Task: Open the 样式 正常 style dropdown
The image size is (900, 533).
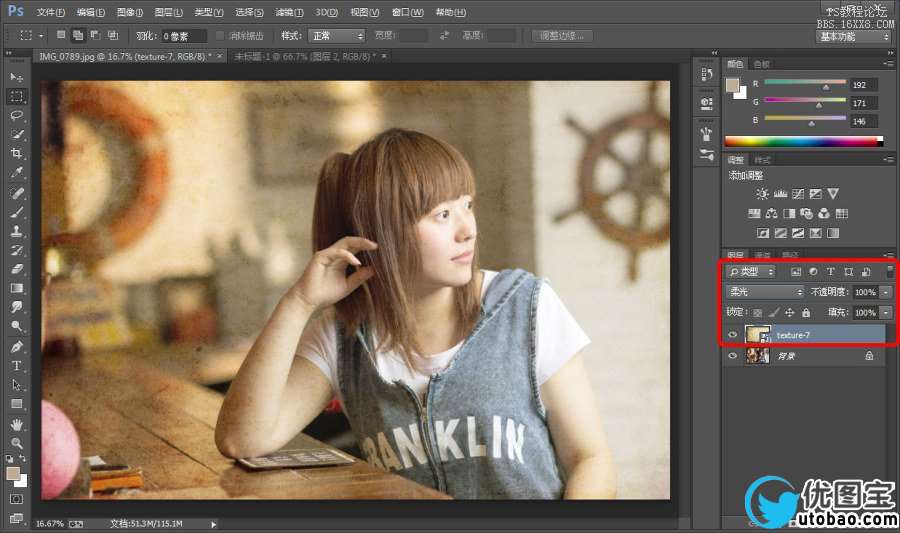Action: pyautogui.click(x=336, y=36)
